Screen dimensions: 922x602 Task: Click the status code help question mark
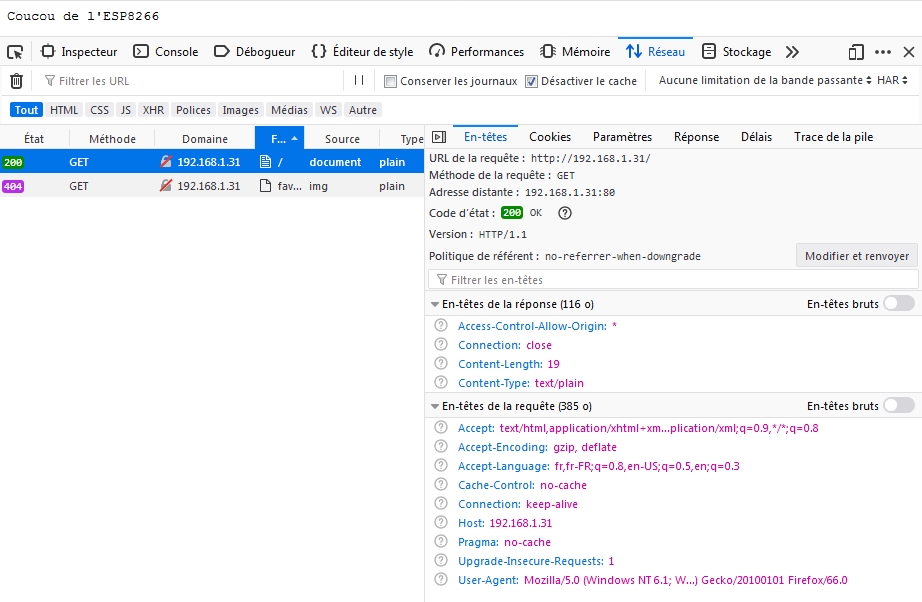[564, 212]
